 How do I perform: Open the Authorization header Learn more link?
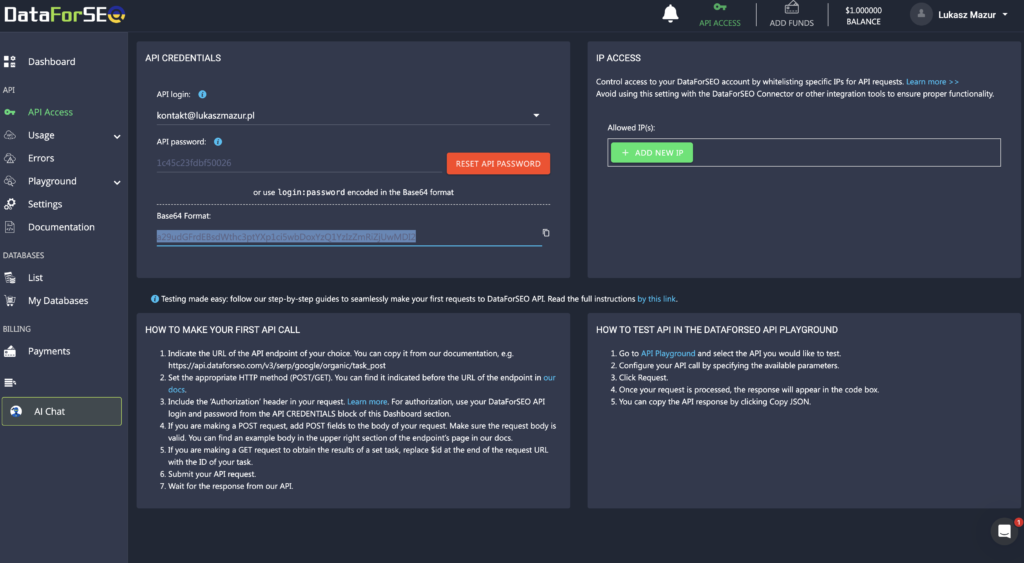click(x=367, y=402)
